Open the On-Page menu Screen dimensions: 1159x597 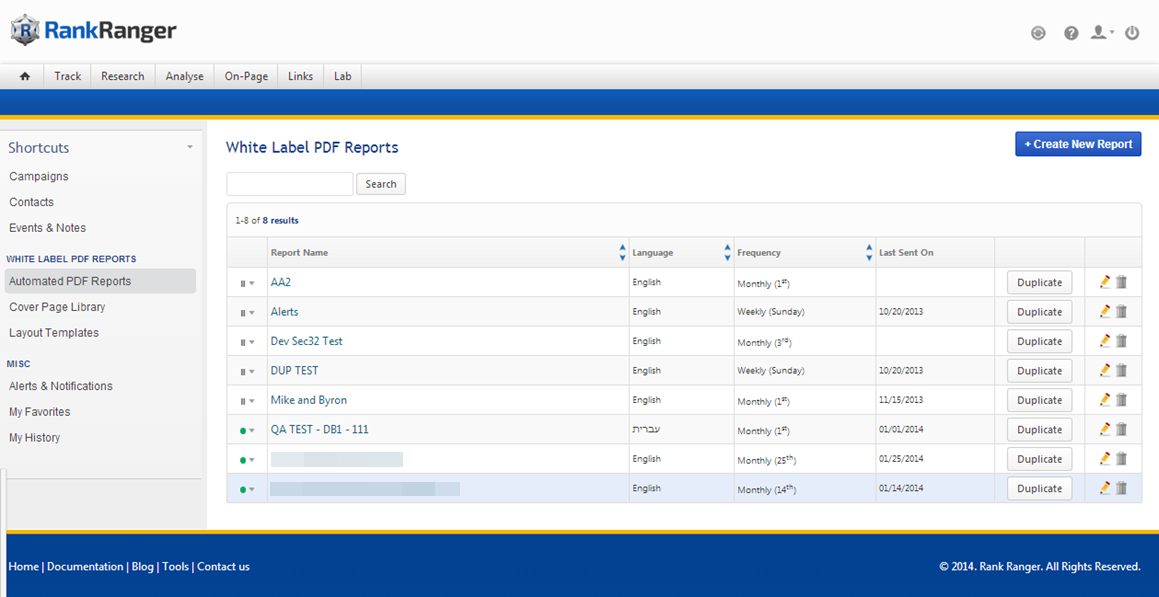(246, 76)
